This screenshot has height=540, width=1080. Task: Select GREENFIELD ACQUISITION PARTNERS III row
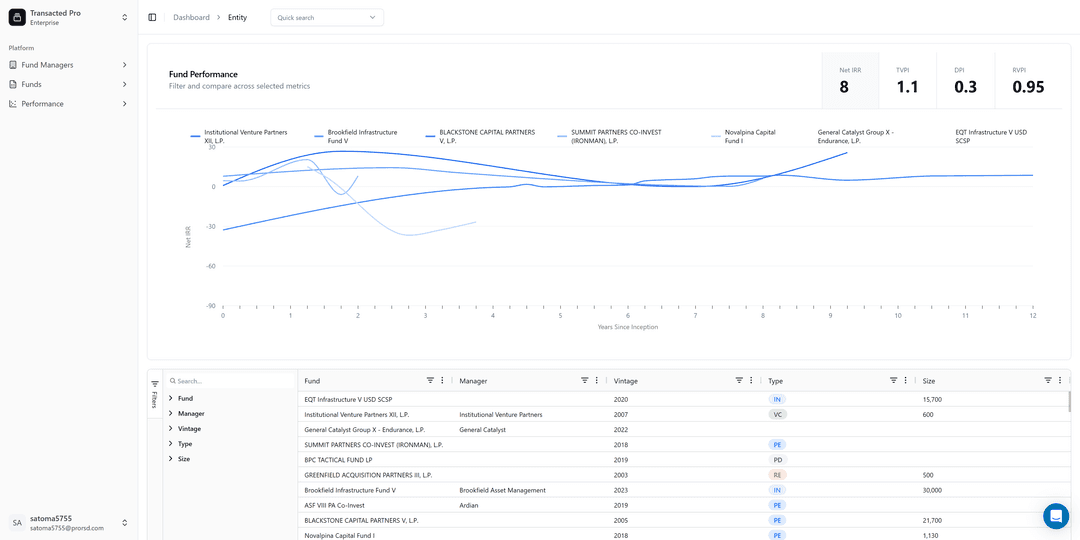click(684, 475)
